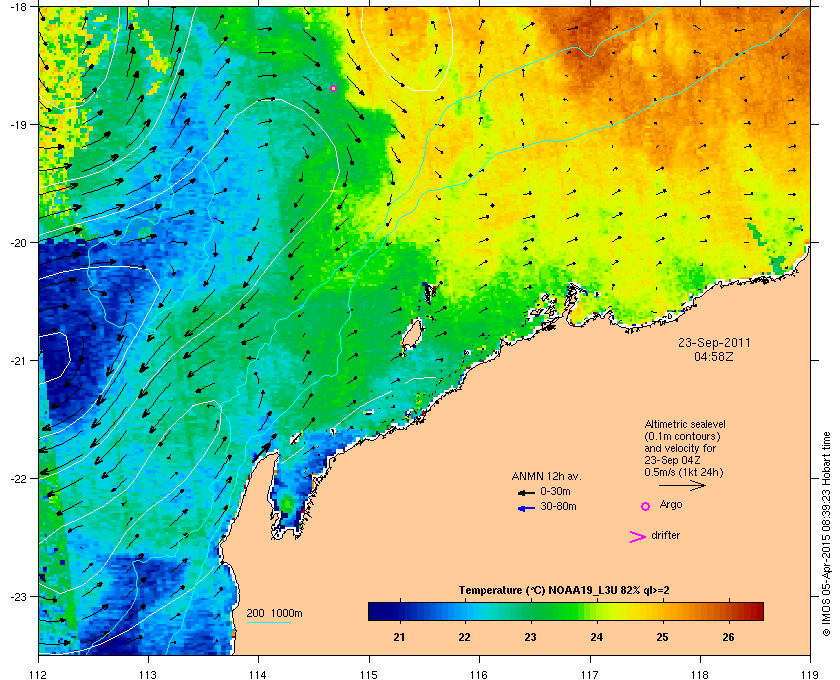
Task: Click the 113 longitude axis label
Action: coord(148,674)
